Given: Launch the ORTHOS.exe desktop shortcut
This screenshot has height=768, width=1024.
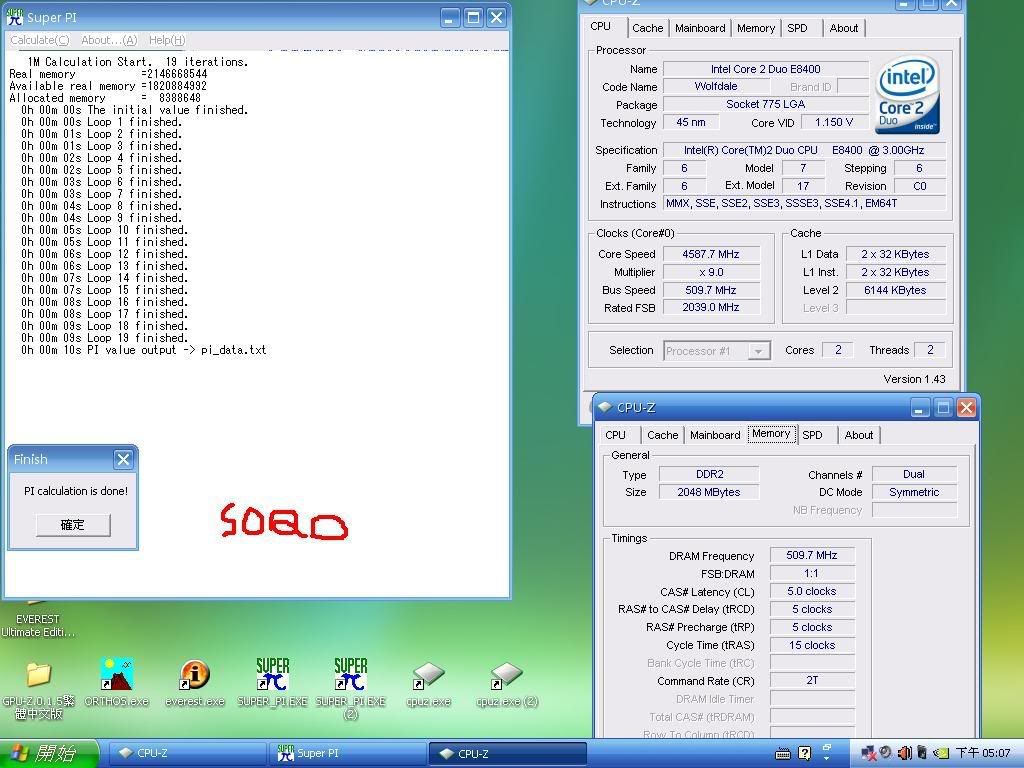Looking at the screenshot, I should click(116, 682).
